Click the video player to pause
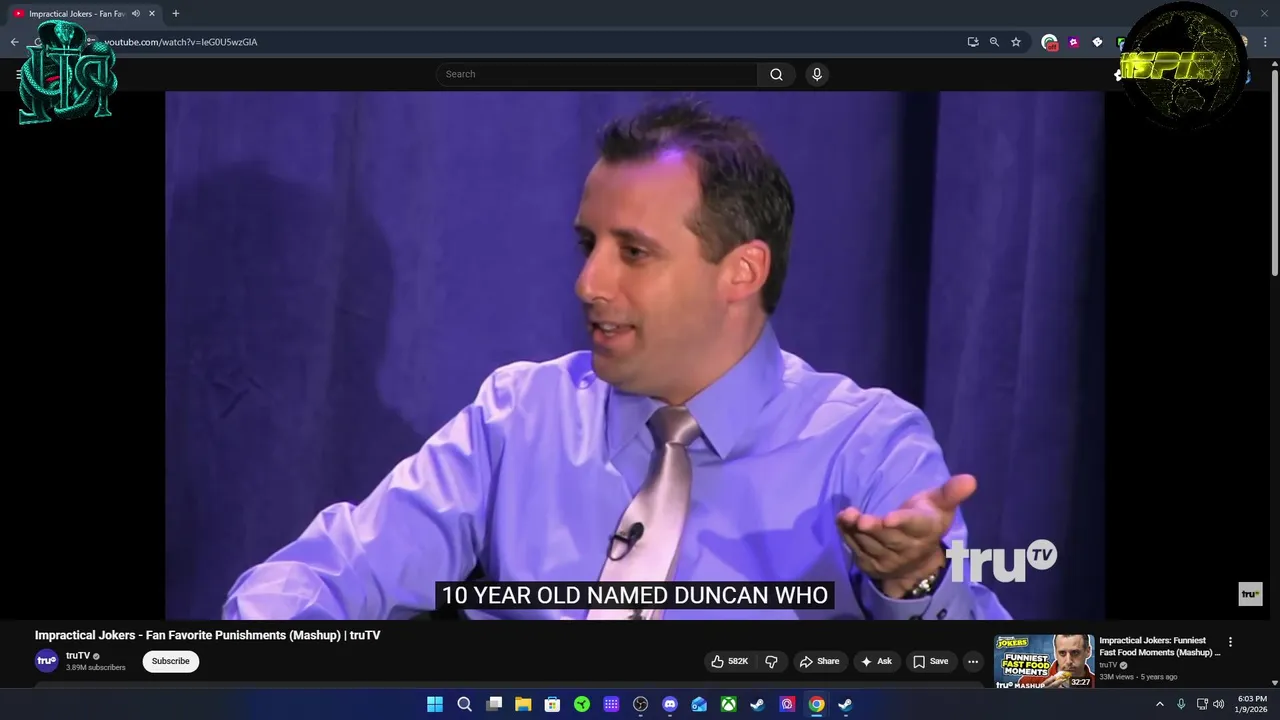Image resolution: width=1280 pixels, height=720 pixels. [634, 355]
